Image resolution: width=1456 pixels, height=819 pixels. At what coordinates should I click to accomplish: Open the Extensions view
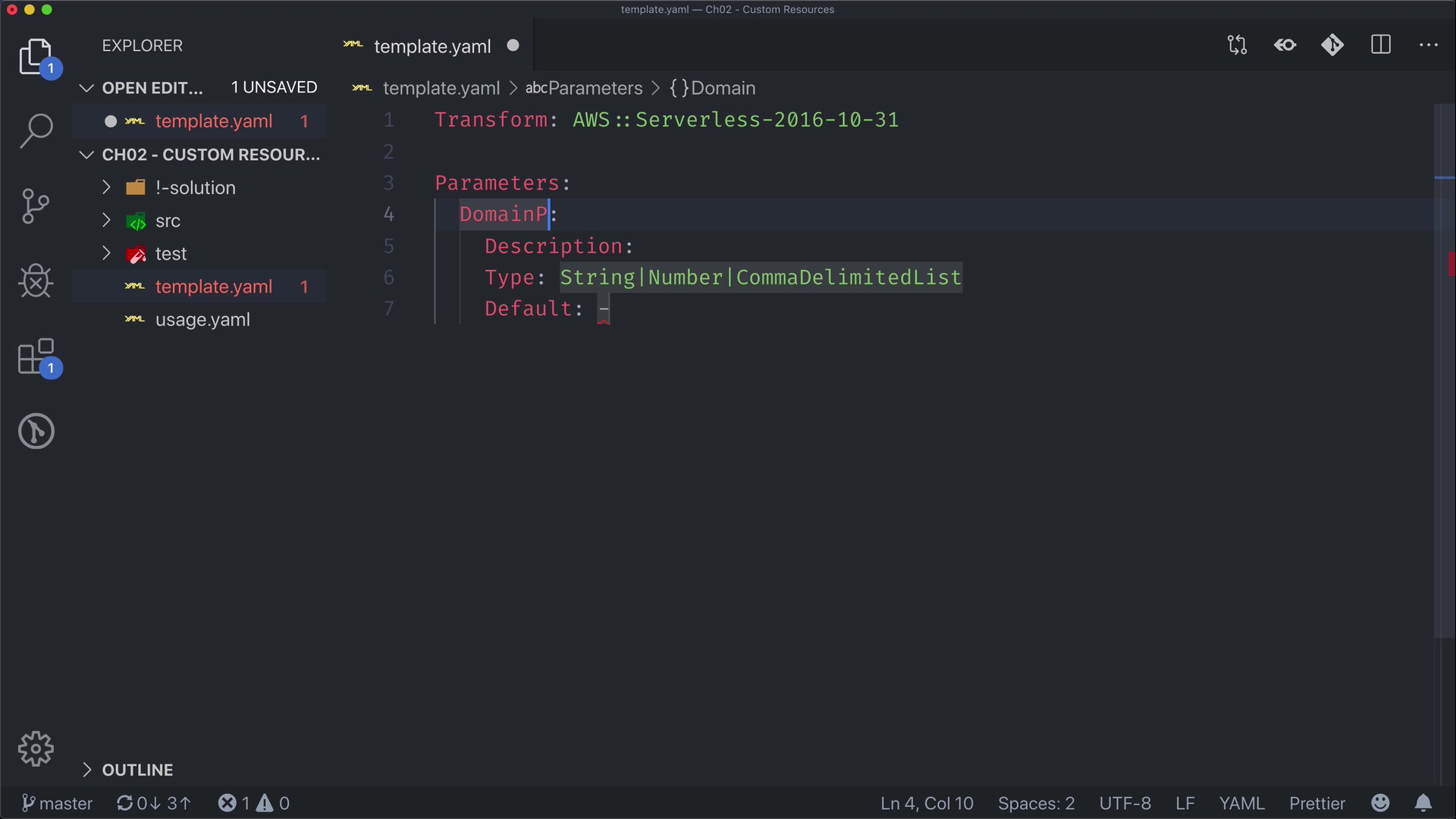coord(36,357)
